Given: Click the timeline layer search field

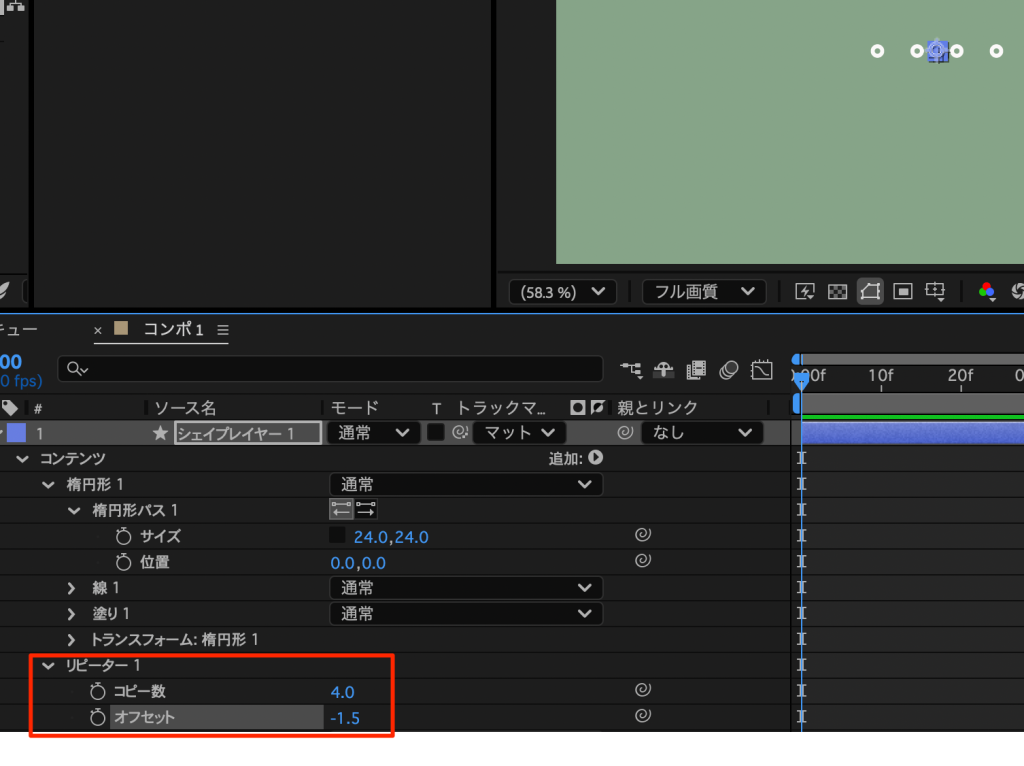Looking at the screenshot, I should click(330, 370).
